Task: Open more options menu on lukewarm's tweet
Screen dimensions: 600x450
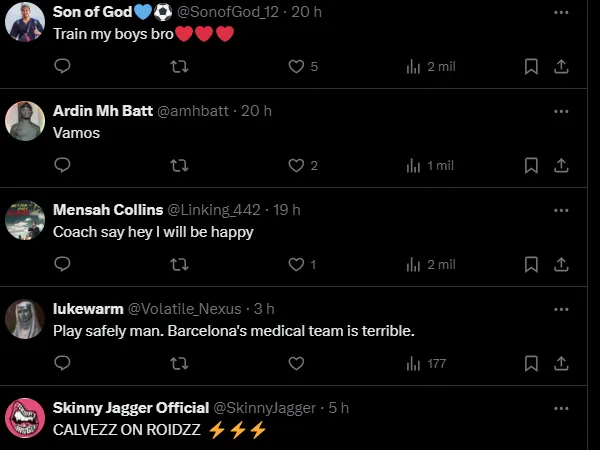Action: coord(561,309)
